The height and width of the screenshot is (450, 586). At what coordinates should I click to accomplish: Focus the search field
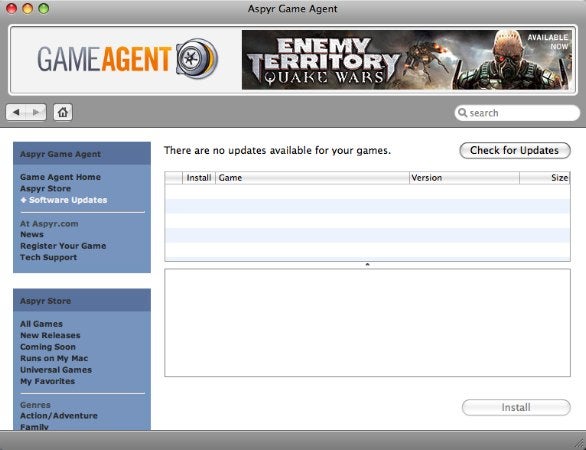[517, 113]
